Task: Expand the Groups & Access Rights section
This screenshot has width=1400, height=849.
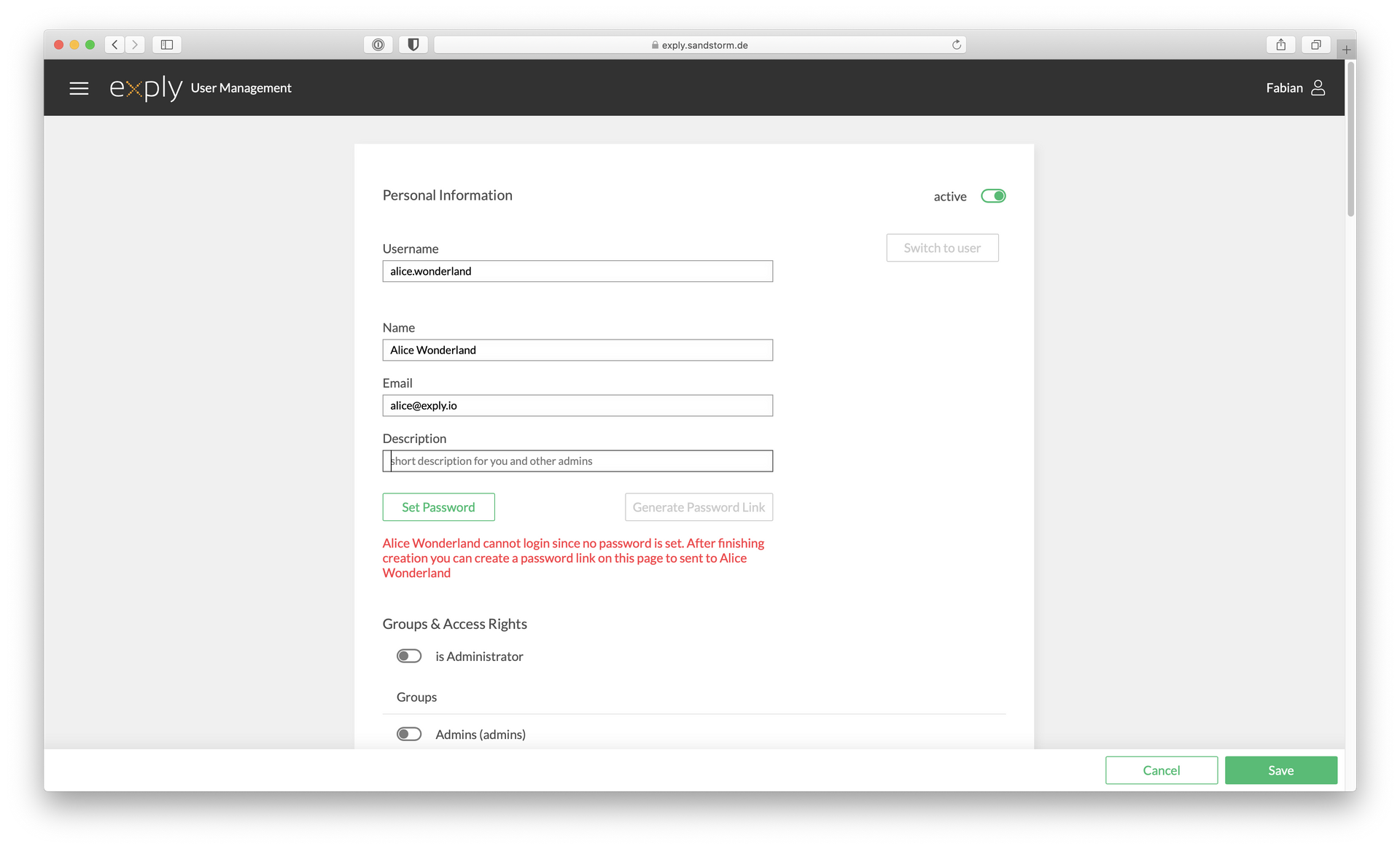Action: pos(454,623)
